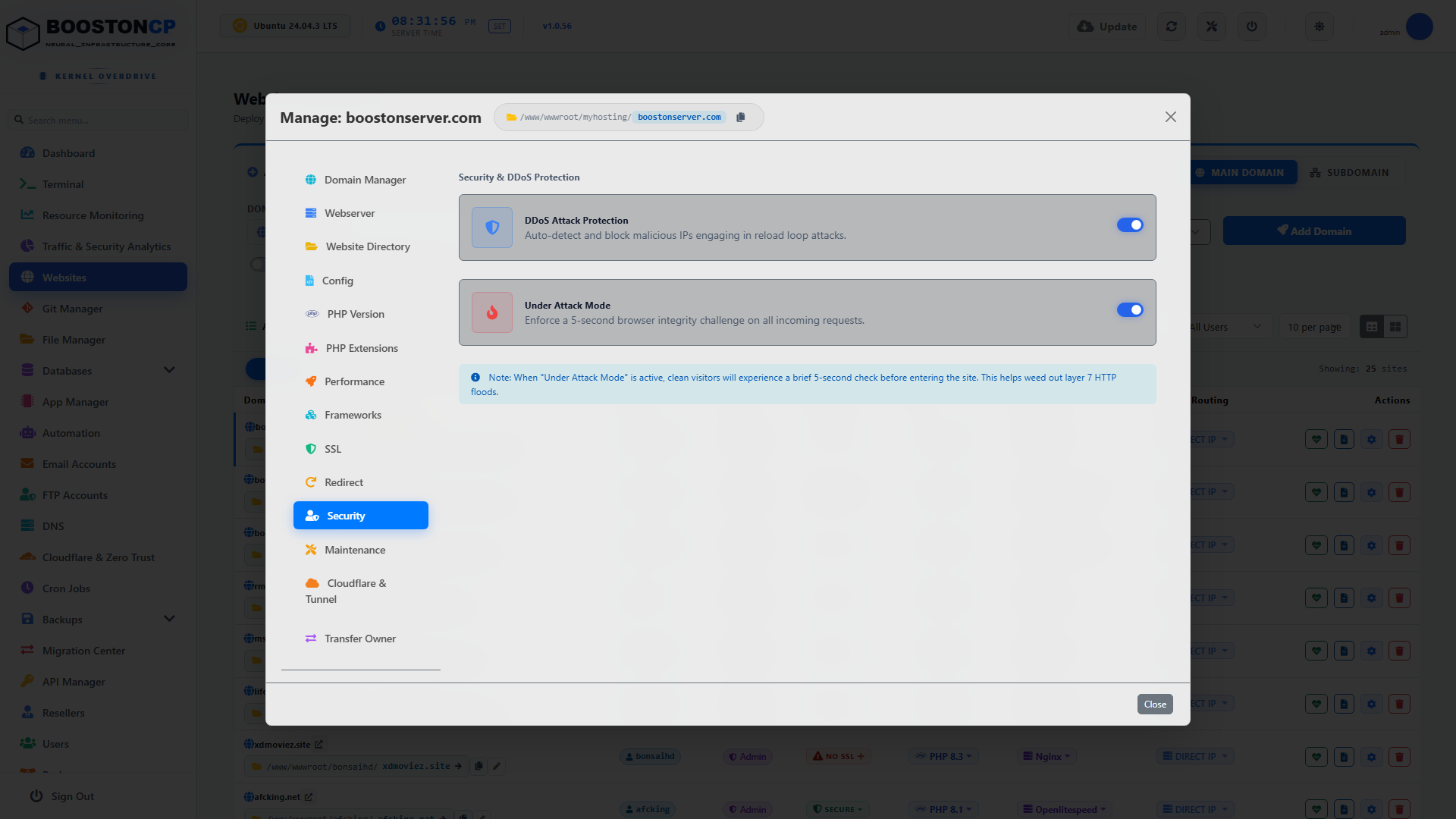The width and height of the screenshot is (1456, 819).
Task: Open Nginx dropdown for xdmoviez.site
Action: pyautogui.click(x=1047, y=757)
